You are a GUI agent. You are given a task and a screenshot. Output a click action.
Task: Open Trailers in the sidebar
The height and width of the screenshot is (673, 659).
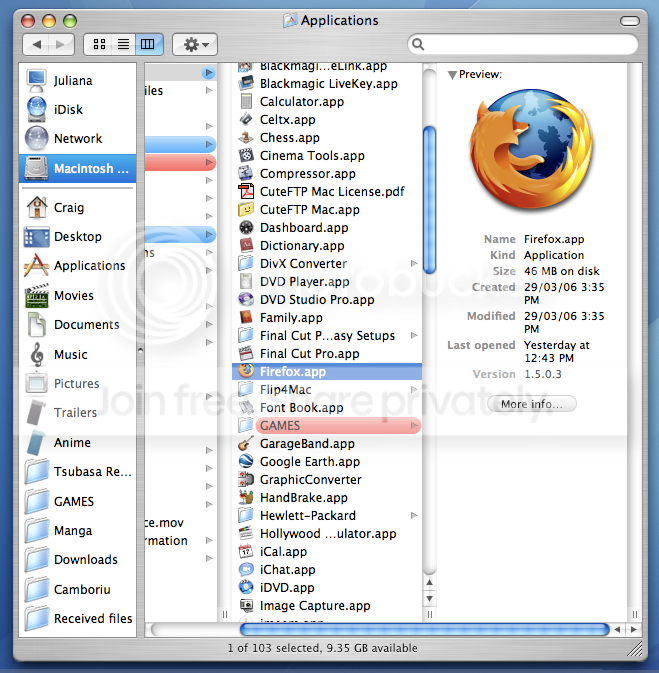pyautogui.click(x=78, y=412)
